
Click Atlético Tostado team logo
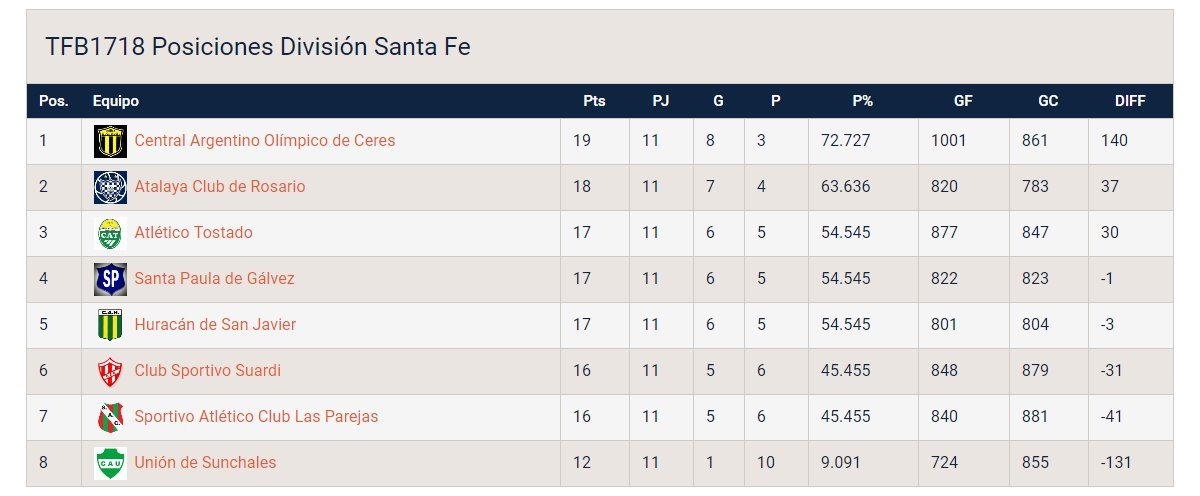[x=110, y=233]
